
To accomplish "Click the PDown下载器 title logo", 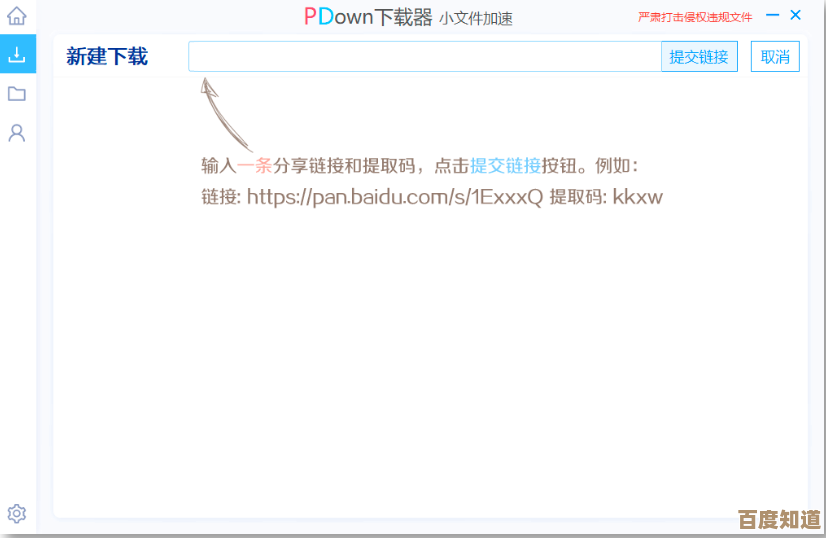I will tap(368, 17).
